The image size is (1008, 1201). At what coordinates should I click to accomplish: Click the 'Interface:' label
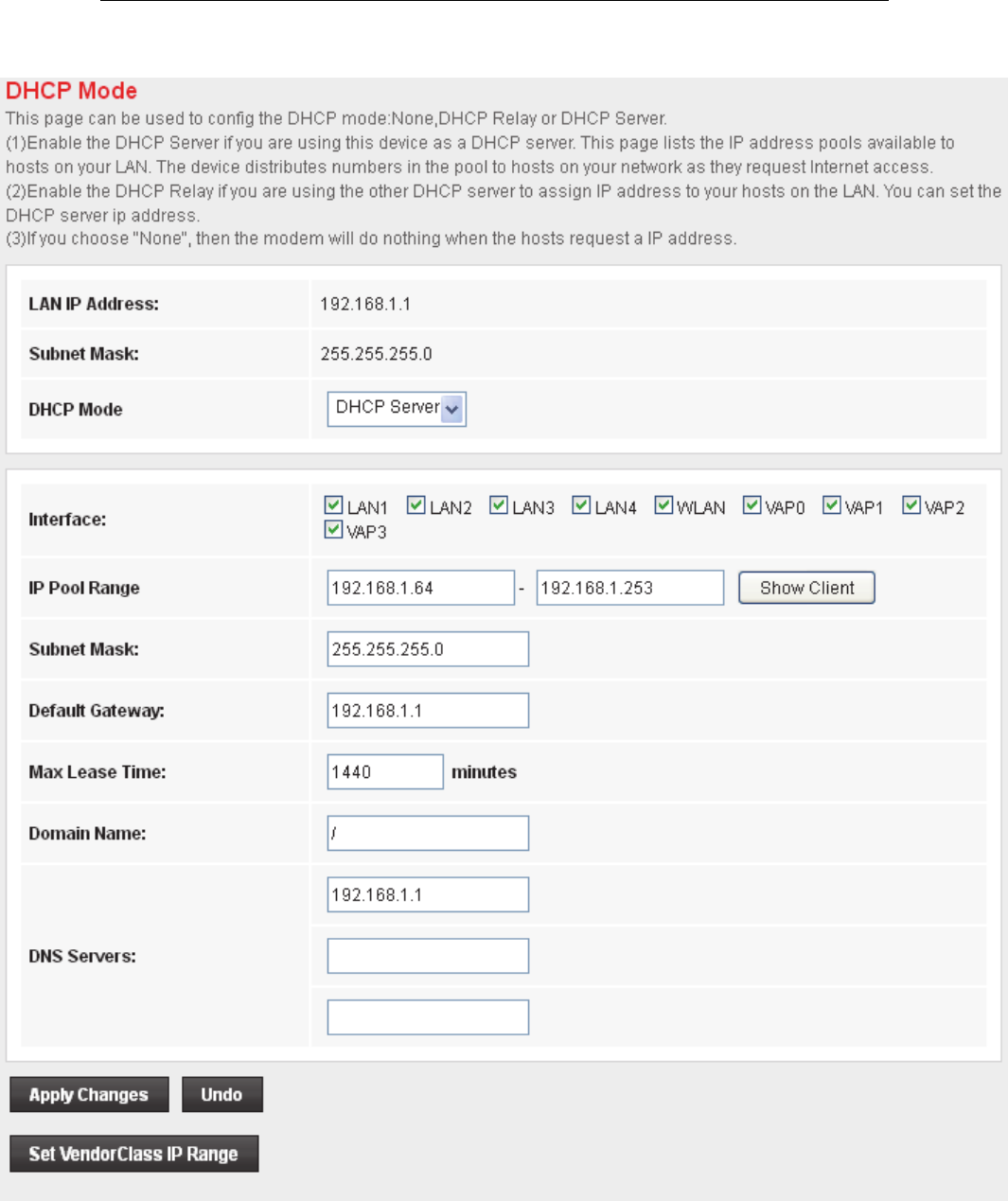67,520
